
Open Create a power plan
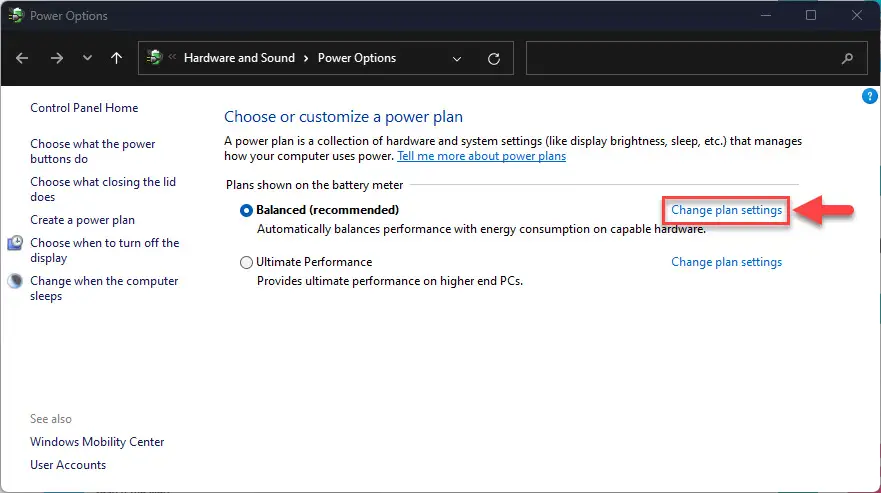tap(83, 220)
